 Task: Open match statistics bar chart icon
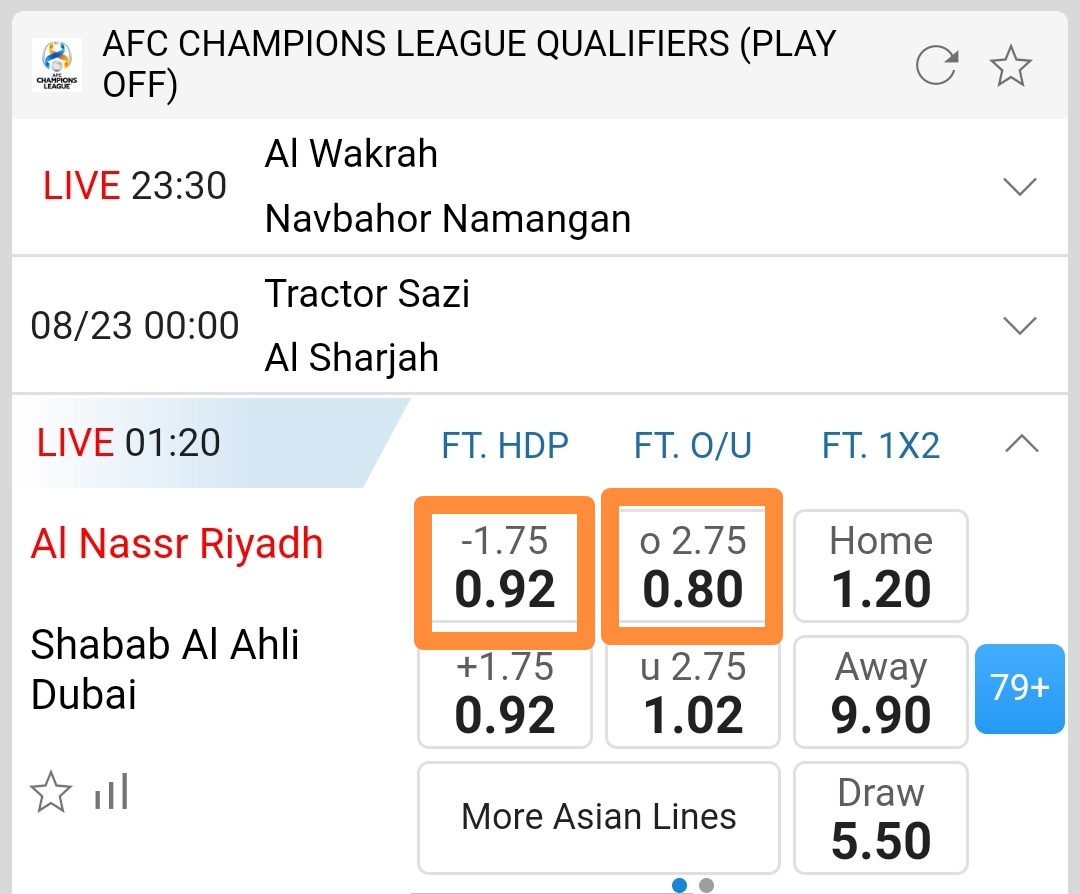point(111,794)
